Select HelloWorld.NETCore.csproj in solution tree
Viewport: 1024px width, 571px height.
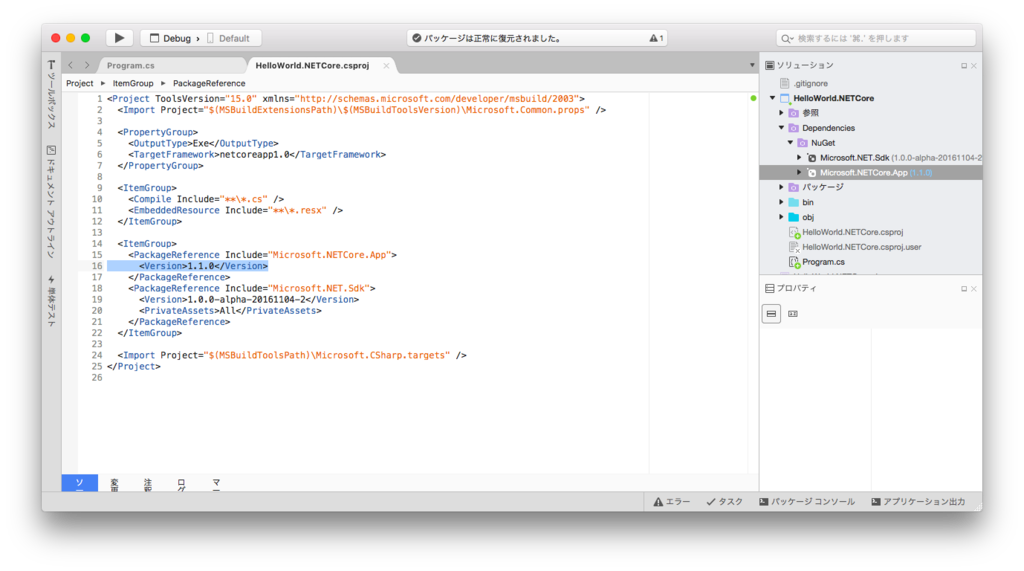click(852, 232)
